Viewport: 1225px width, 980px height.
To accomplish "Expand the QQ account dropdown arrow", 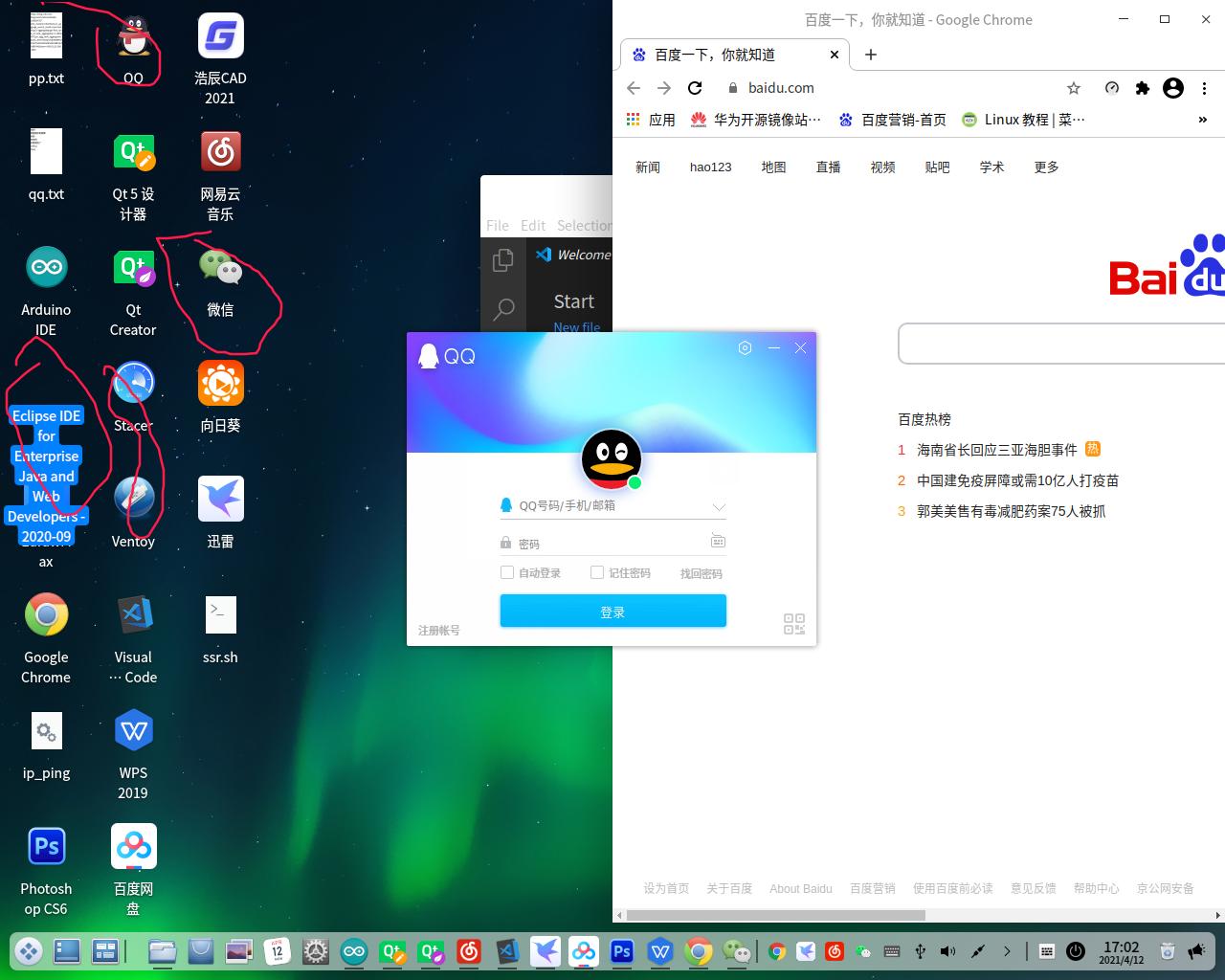I will 719,506.
